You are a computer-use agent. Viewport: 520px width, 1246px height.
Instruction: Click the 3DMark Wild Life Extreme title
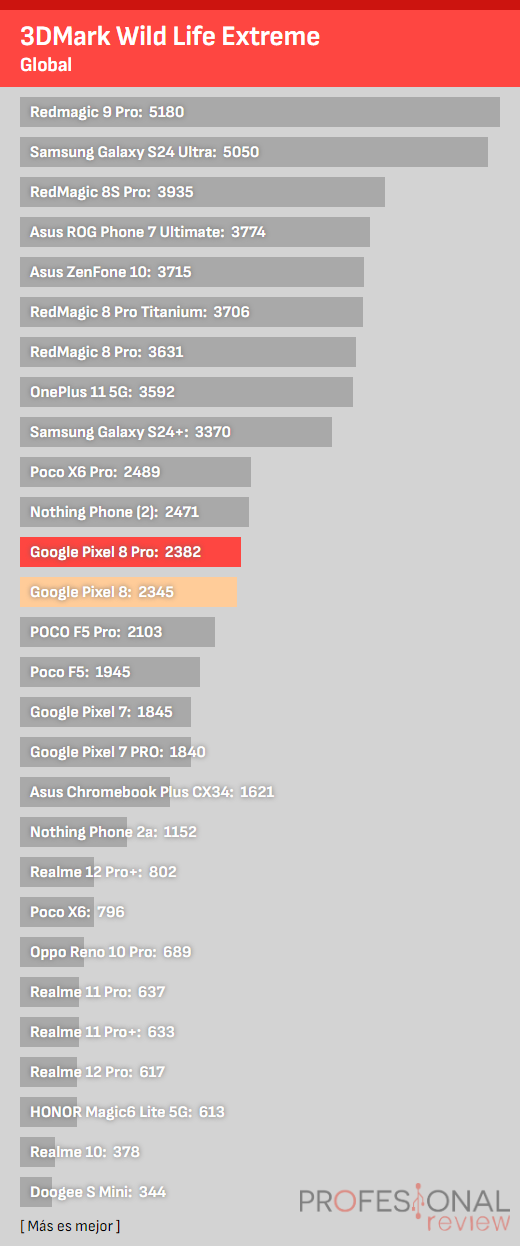pyautogui.click(x=170, y=38)
